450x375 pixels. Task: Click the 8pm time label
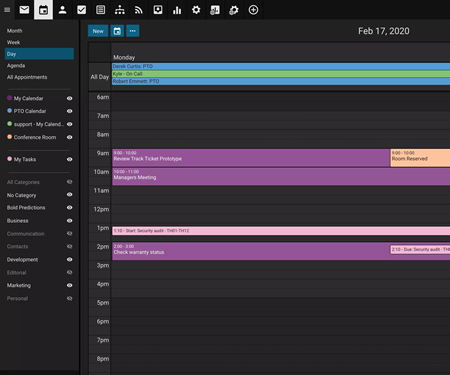(103, 359)
